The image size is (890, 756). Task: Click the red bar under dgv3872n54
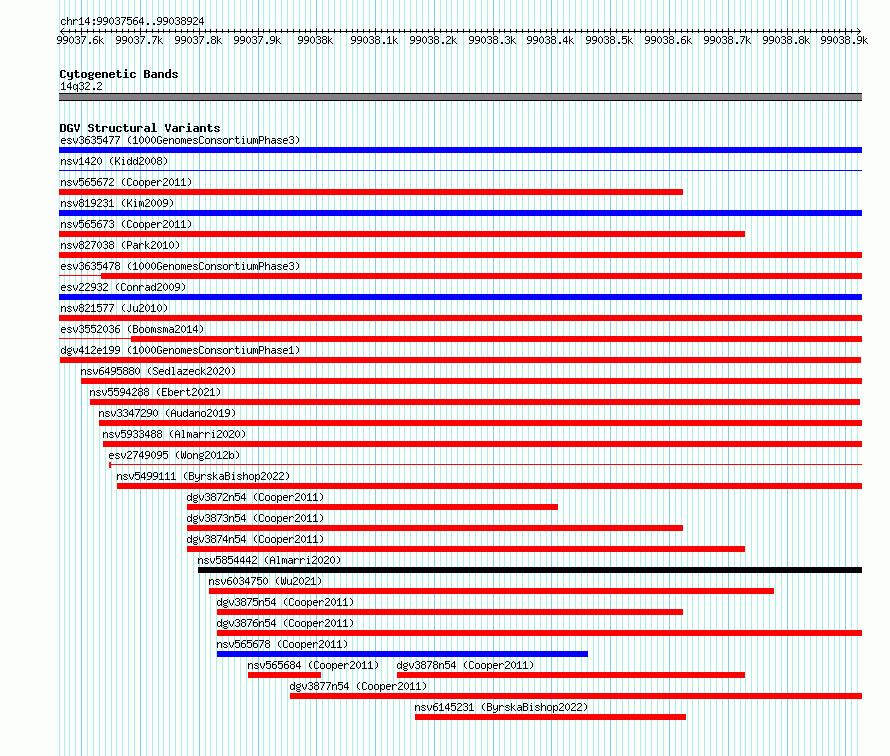pyautogui.click(x=372, y=507)
